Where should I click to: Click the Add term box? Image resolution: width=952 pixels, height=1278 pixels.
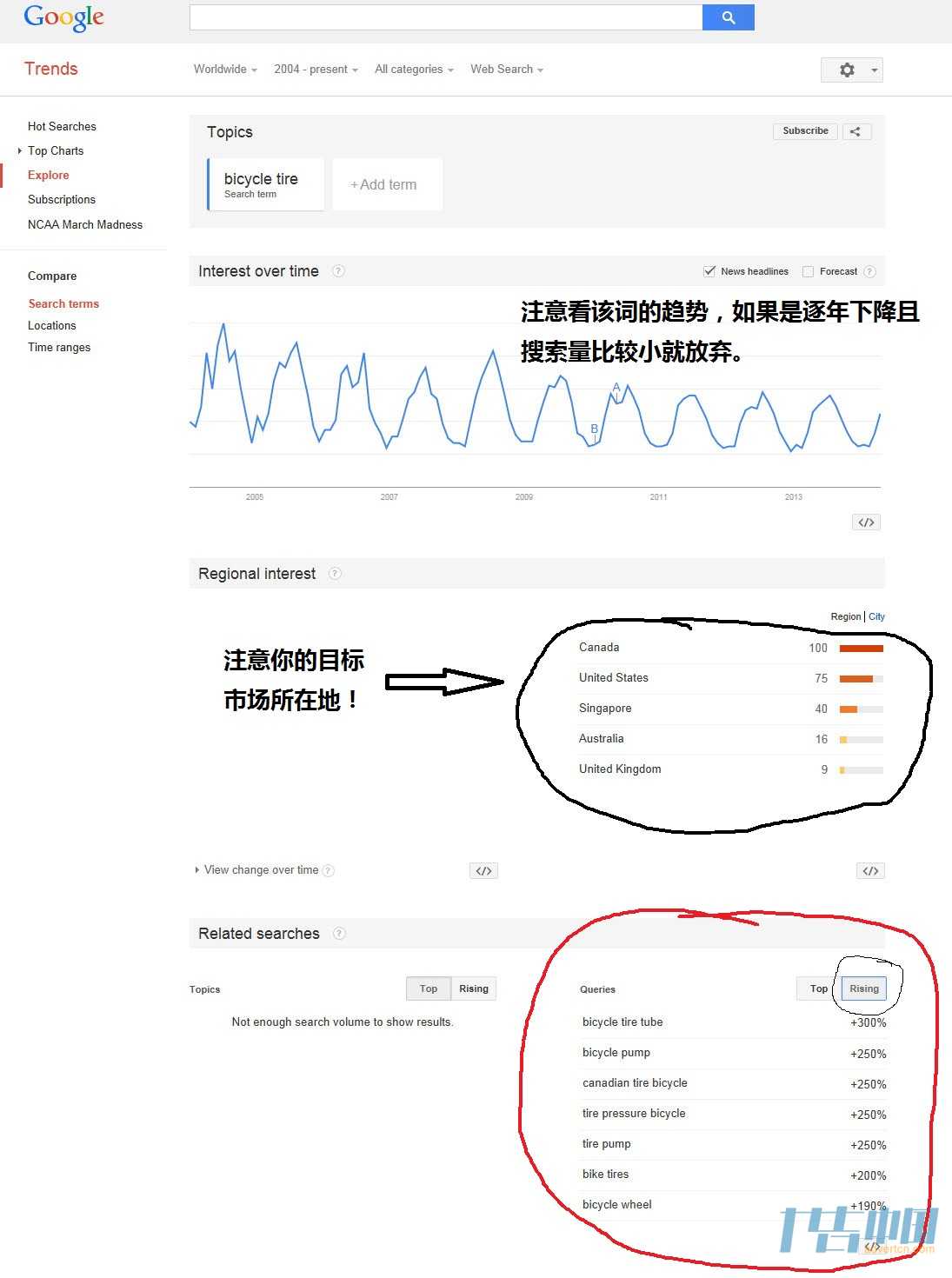pyautogui.click(x=388, y=184)
